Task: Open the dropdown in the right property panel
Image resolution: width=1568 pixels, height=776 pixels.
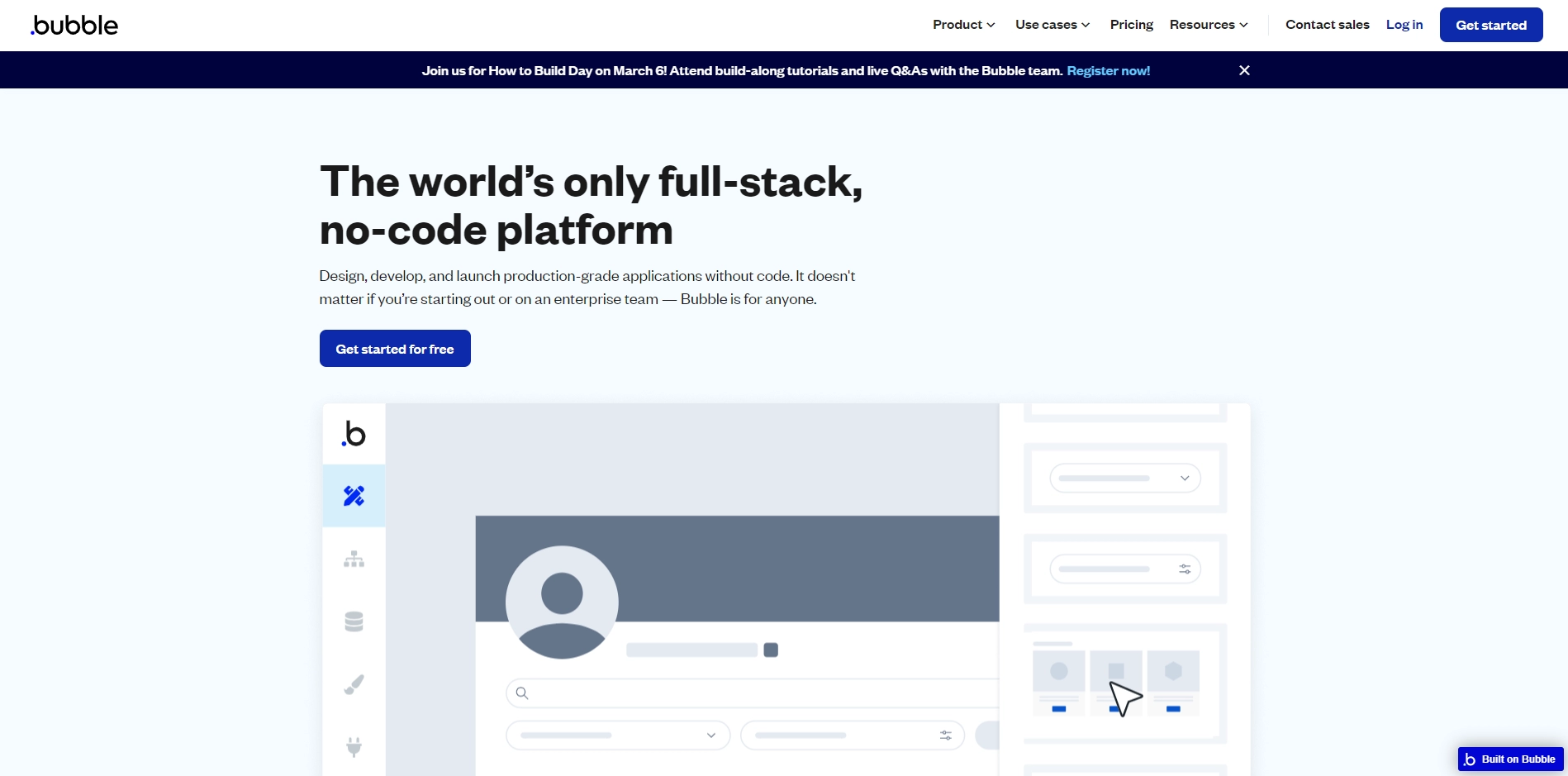Action: click(x=1125, y=478)
